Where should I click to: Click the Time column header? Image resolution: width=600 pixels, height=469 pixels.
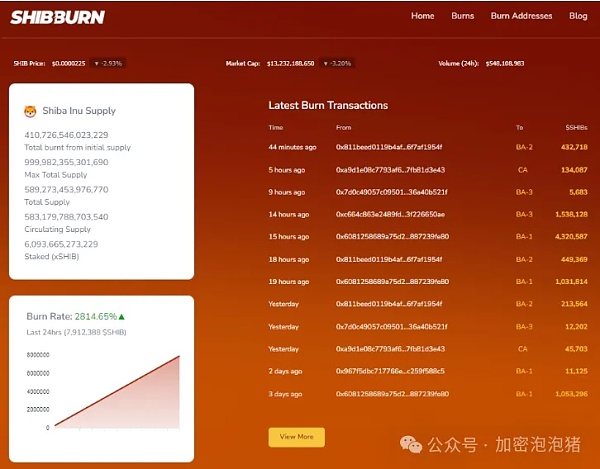coord(276,128)
